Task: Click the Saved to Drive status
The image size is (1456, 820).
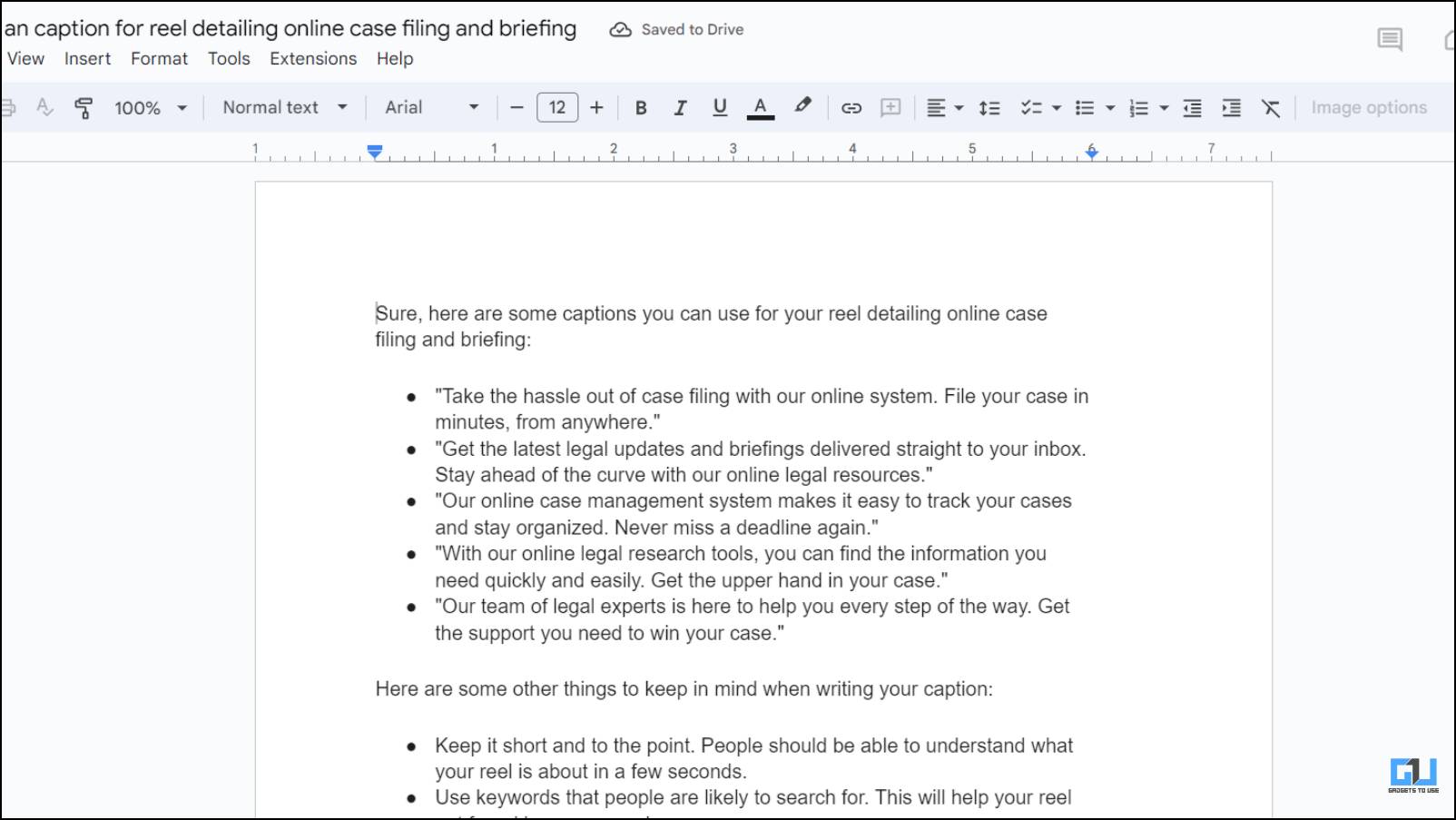Action: 693,29
